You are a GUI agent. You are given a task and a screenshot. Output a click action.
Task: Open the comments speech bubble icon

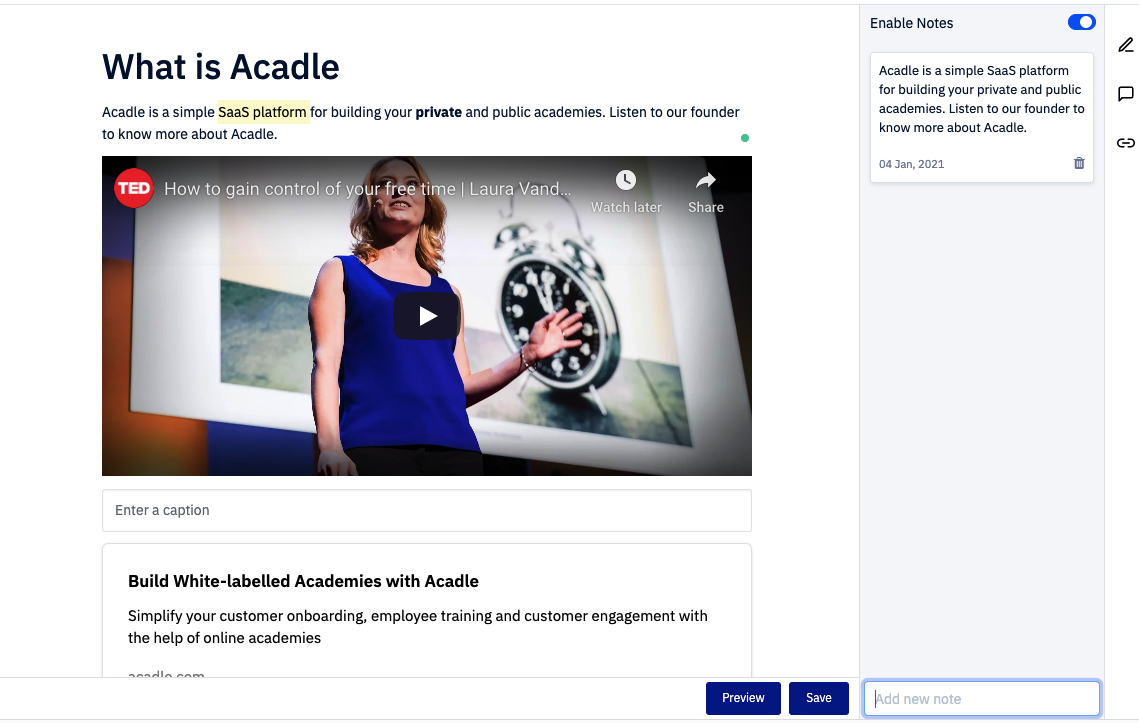[x=1125, y=94]
